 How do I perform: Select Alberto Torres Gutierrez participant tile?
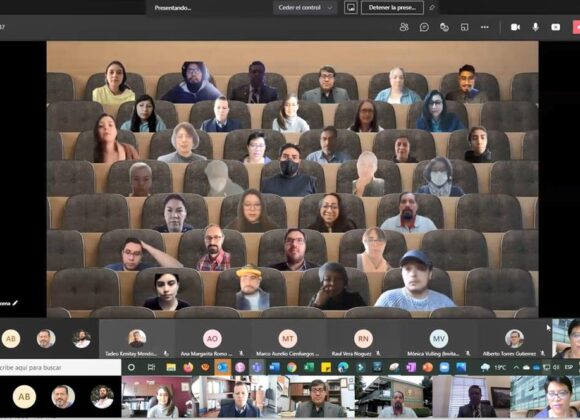[514, 339]
